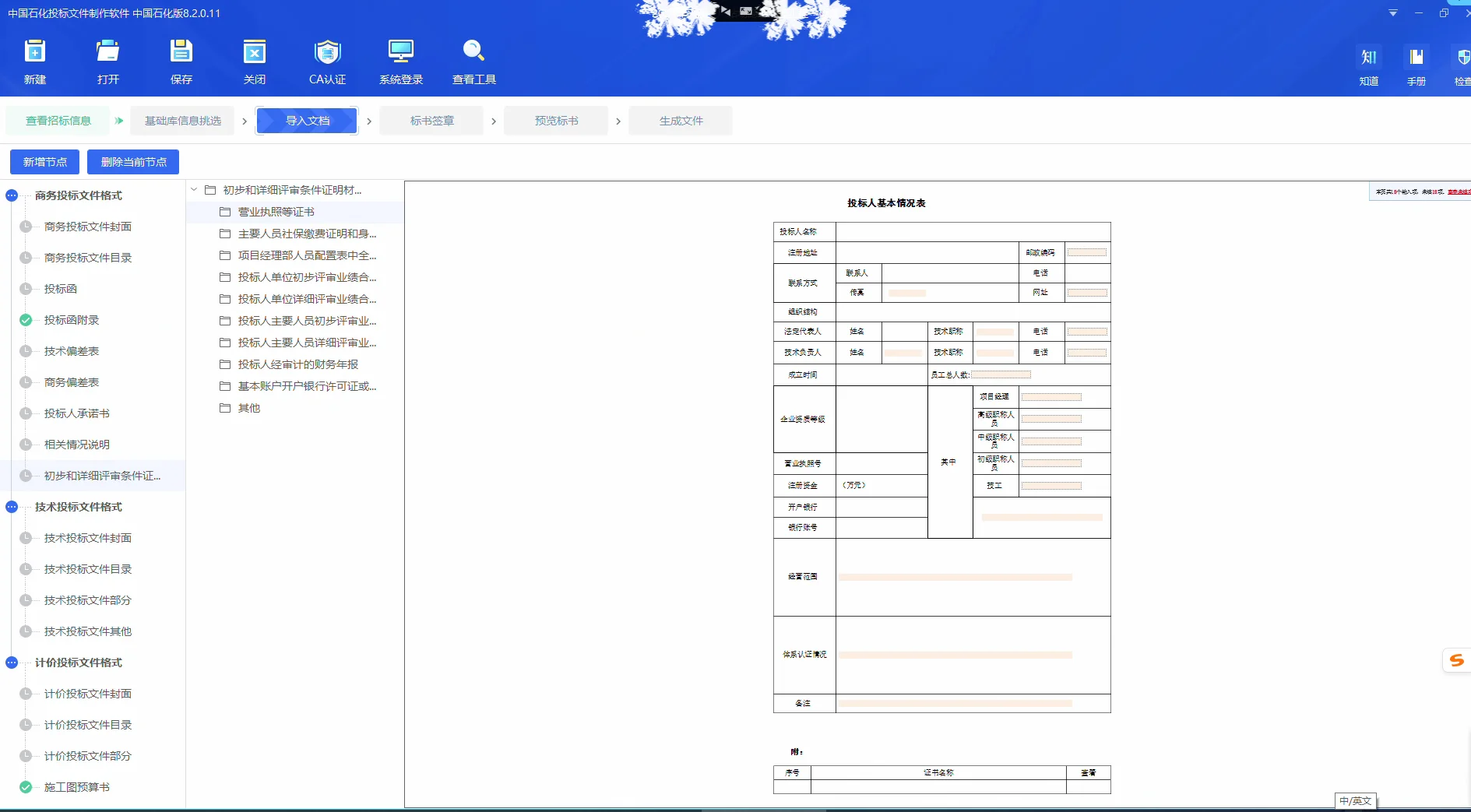The image size is (1471, 812).
Task: Click the 邮政编码 field in the form
Action: (1087, 252)
